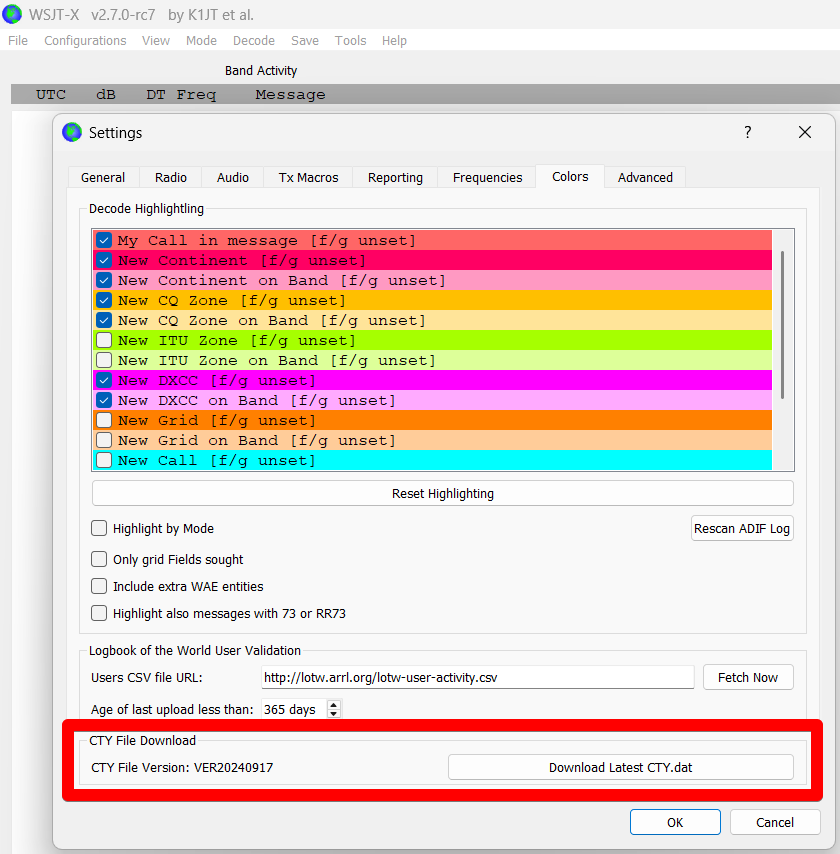Screen dimensions: 840x854
Task: Click the Reset Highlighting button
Action: click(442, 493)
